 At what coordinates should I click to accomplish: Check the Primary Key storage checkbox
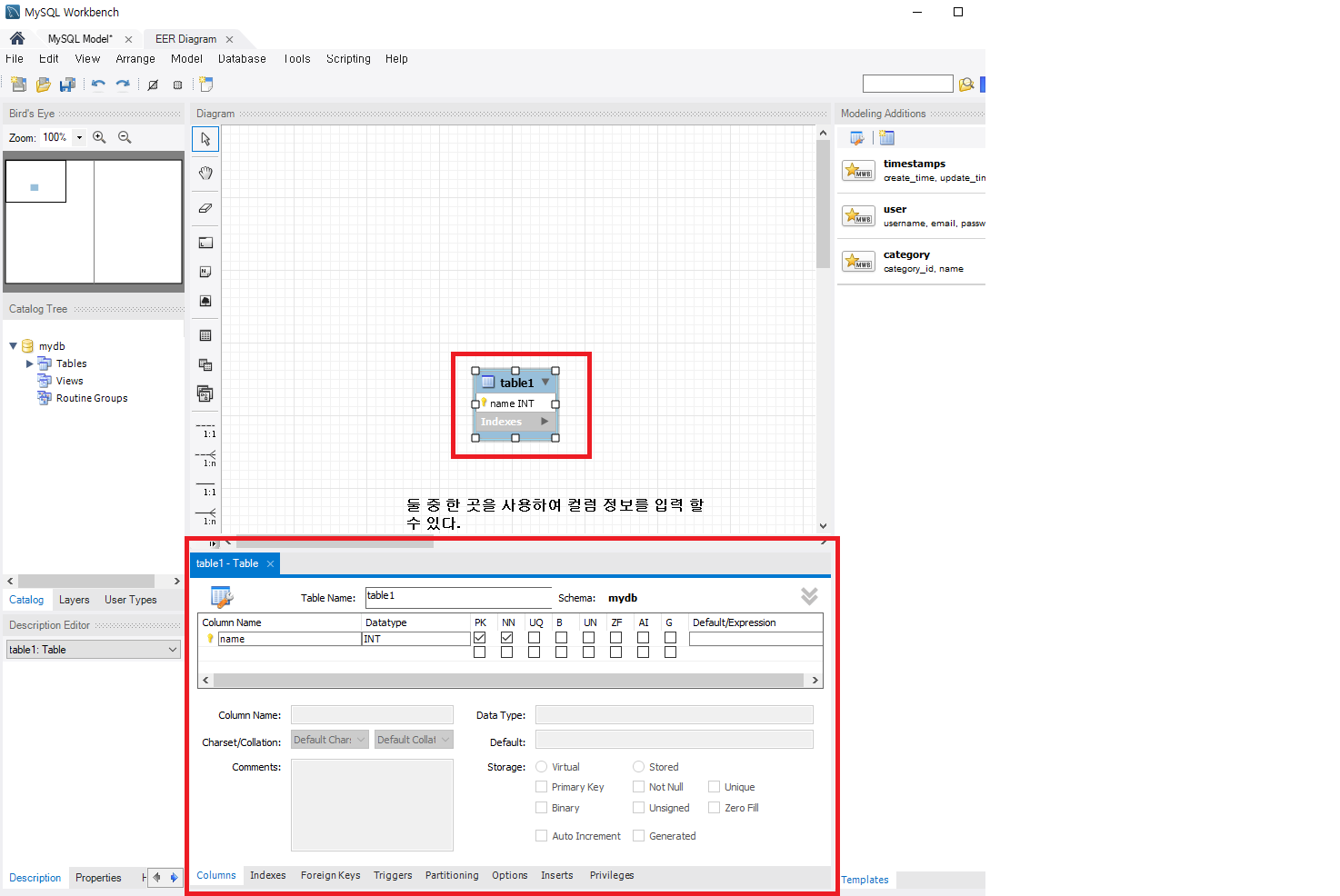(x=542, y=787)
